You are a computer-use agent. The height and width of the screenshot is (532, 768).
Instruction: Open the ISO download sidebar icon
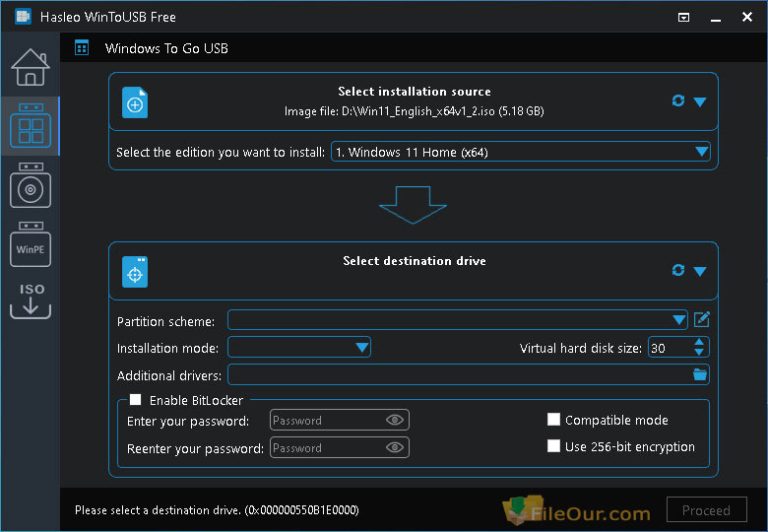point(30,300)
